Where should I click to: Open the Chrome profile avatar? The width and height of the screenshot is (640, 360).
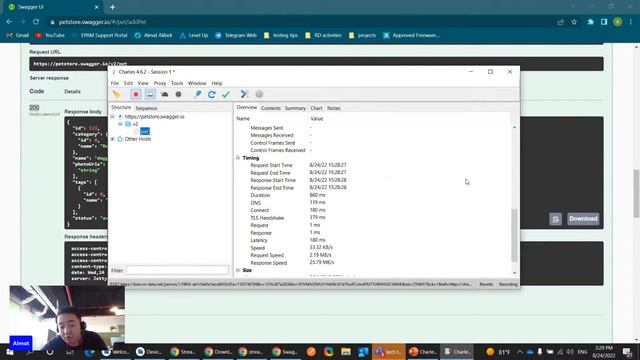click(x=618, y=22)
